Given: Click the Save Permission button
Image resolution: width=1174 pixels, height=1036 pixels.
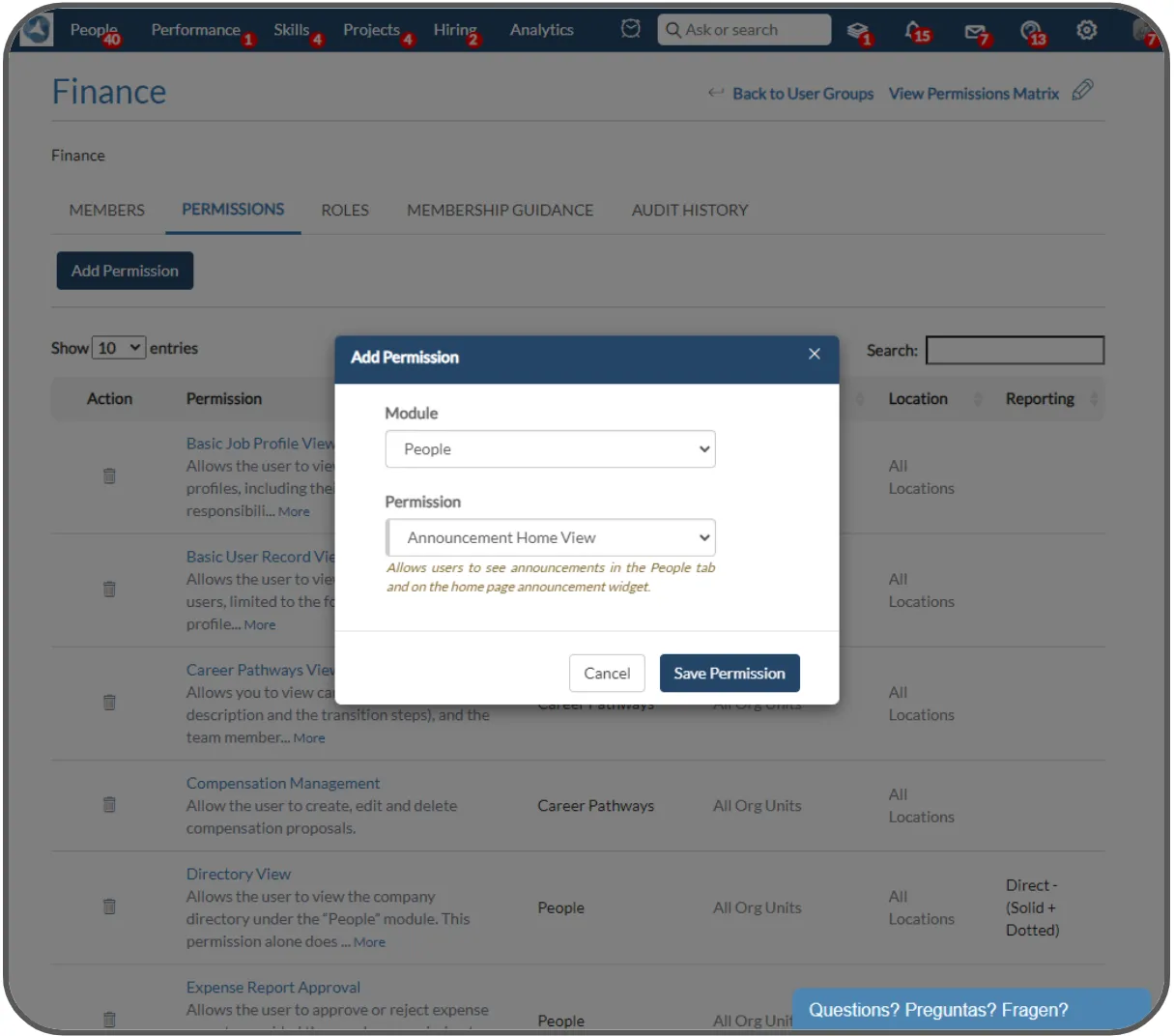Looking at the screenshot, I should click(x=730, y=674).
